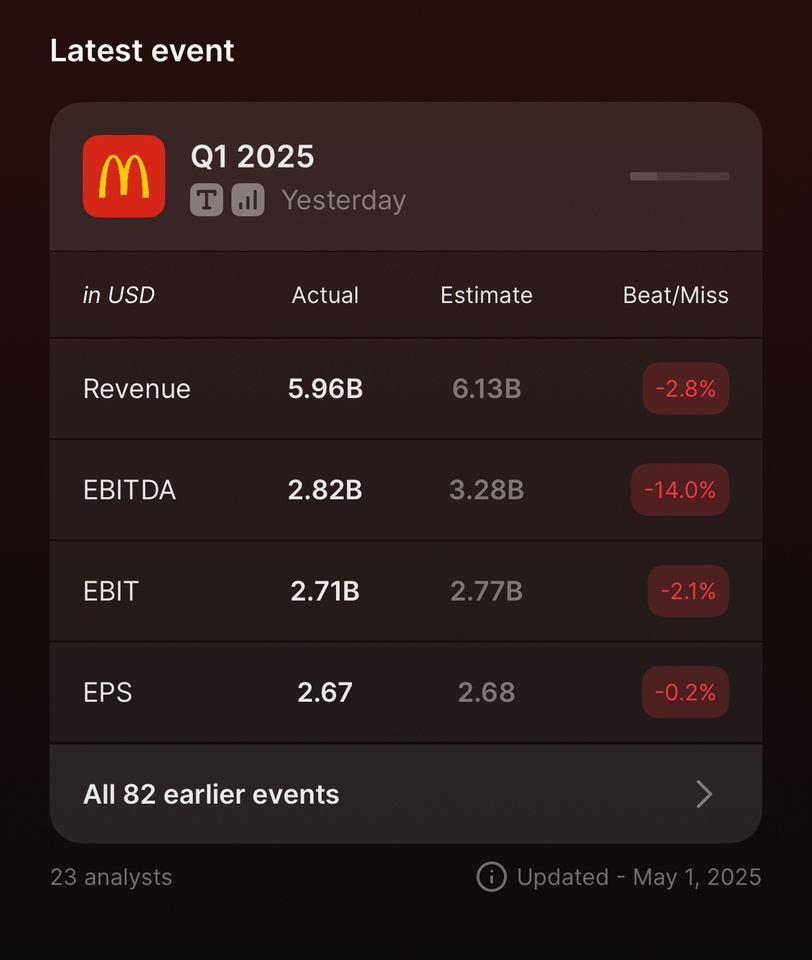Select the progress bar in event header
Viewport: 812px width, 960px height.
tap(680, 176)
